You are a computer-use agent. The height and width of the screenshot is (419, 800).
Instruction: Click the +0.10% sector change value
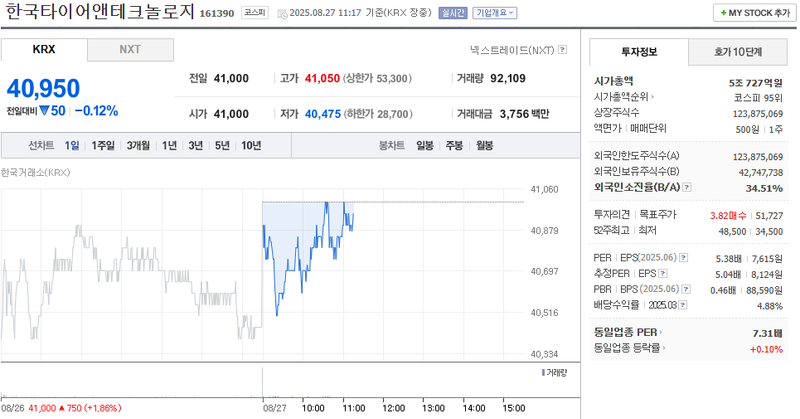click(x=766, y=350)
